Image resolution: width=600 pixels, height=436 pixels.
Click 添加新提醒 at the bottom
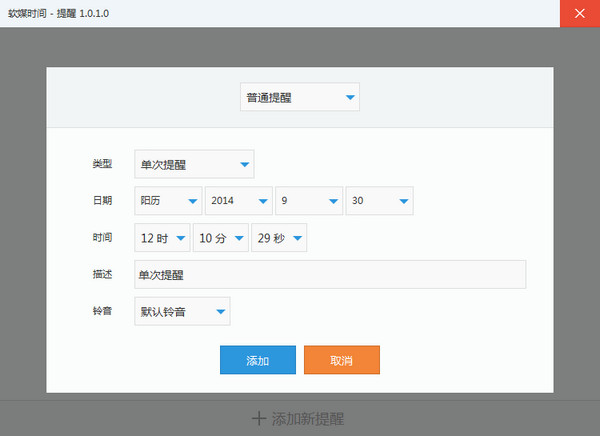pyautogui.click(x=298, y=418)
